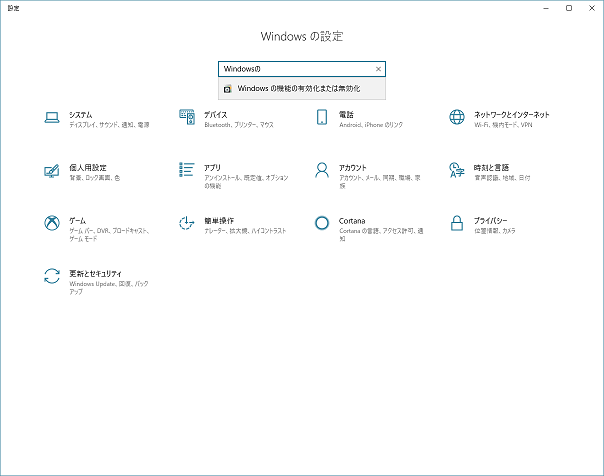604x476 pixels.
Task: Open the System laptop icon
Action: coord(52,117)
